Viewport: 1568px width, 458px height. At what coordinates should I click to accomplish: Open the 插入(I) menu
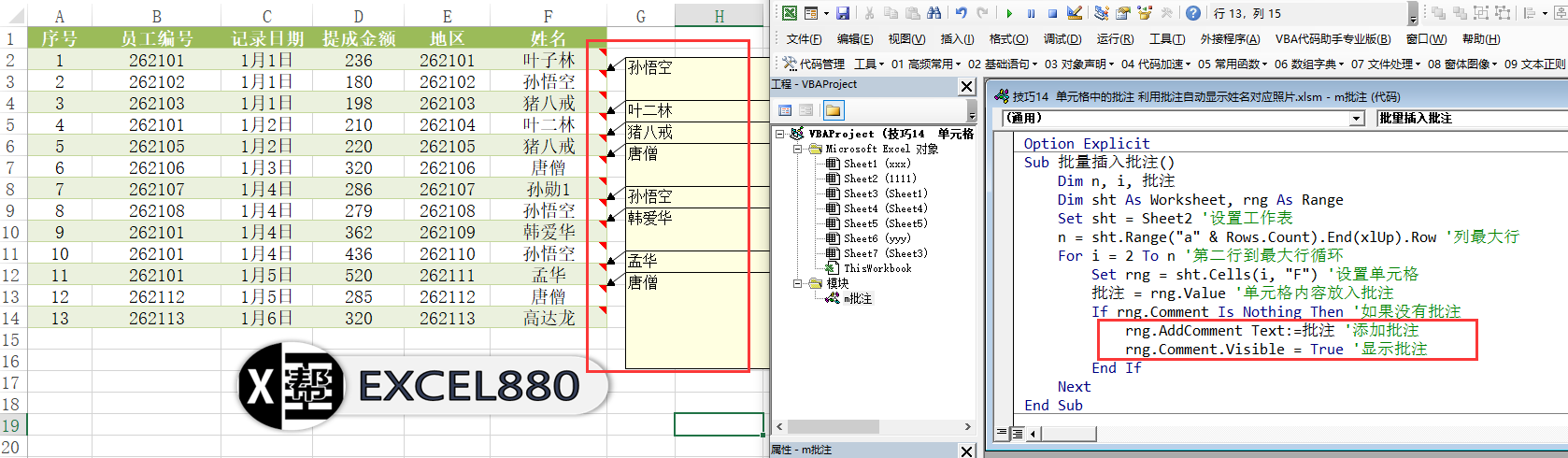click(957, 39)
